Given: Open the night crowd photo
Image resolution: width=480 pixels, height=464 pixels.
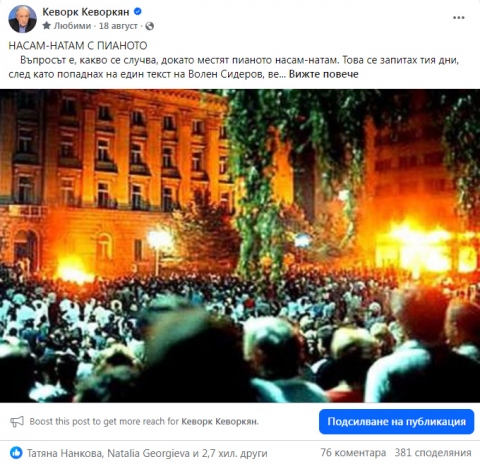Looking at the screenshot, I should click(x=240, y=246).
